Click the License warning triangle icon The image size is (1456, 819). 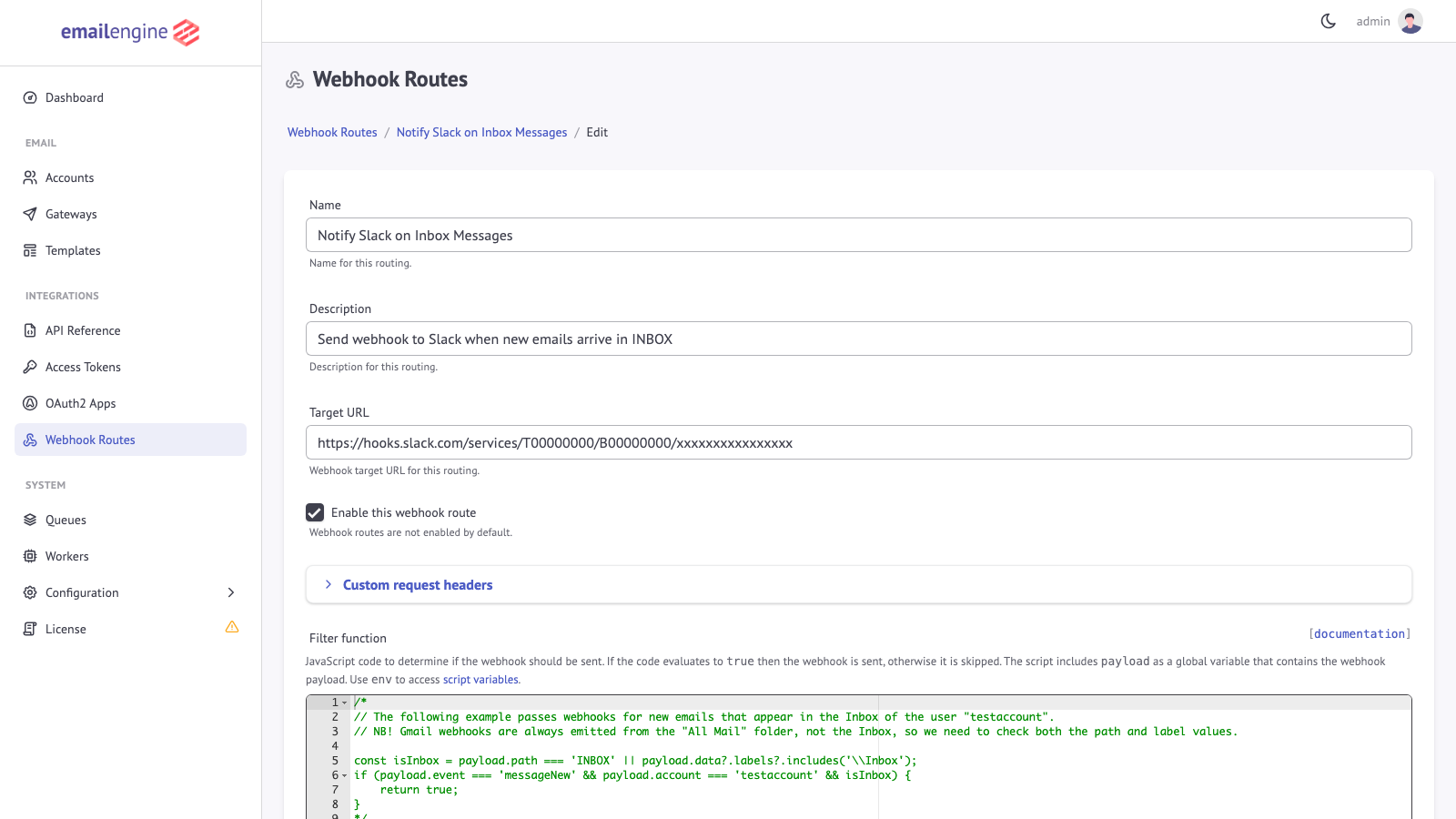[x=232, y=627]
